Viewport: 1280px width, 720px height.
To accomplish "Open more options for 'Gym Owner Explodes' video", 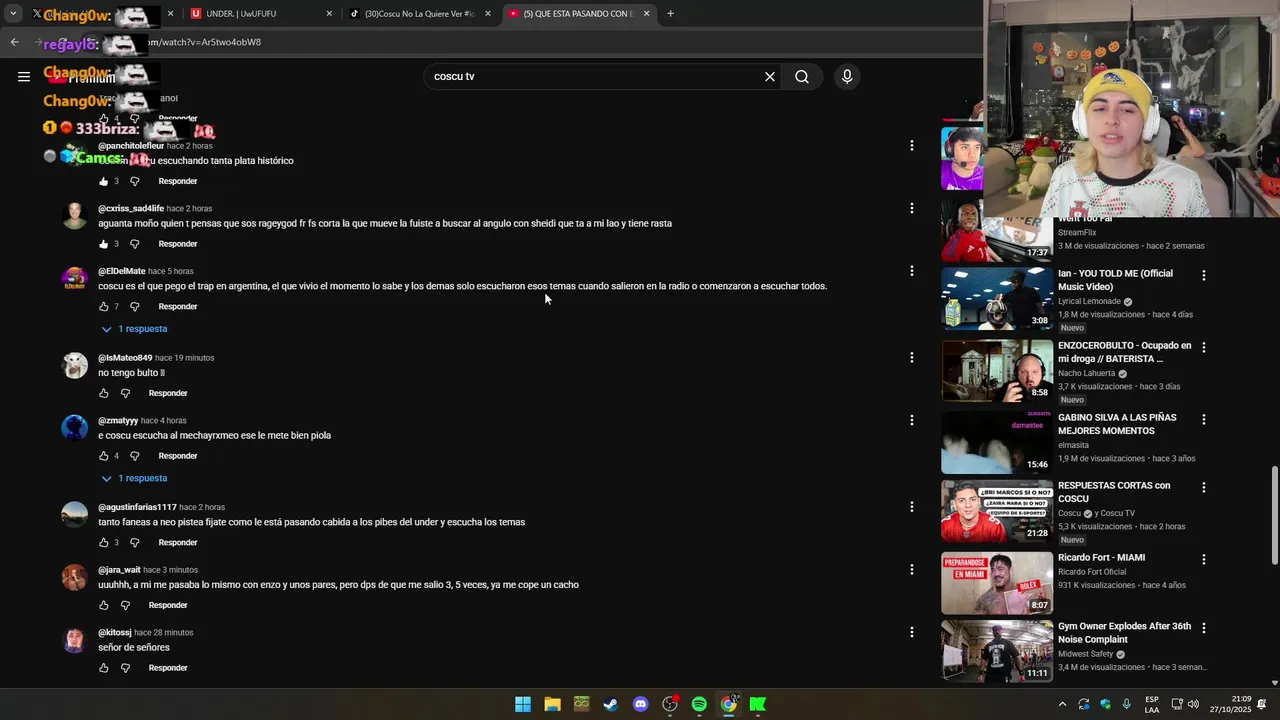I will pos(1203,628).
